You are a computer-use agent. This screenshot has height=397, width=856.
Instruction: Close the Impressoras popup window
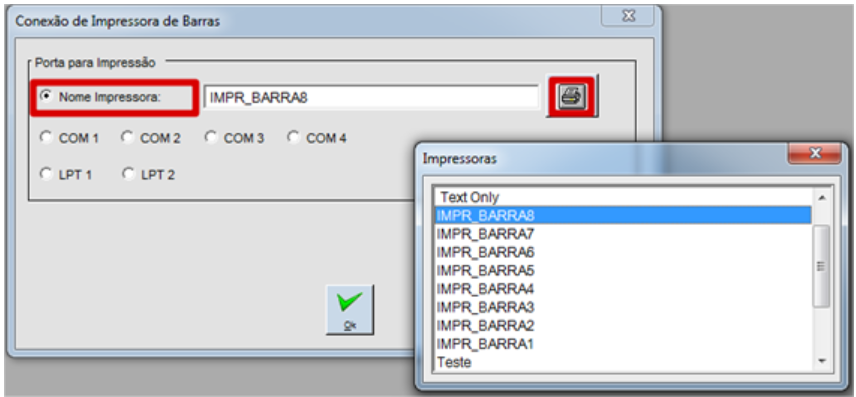(x=815, y=154)
